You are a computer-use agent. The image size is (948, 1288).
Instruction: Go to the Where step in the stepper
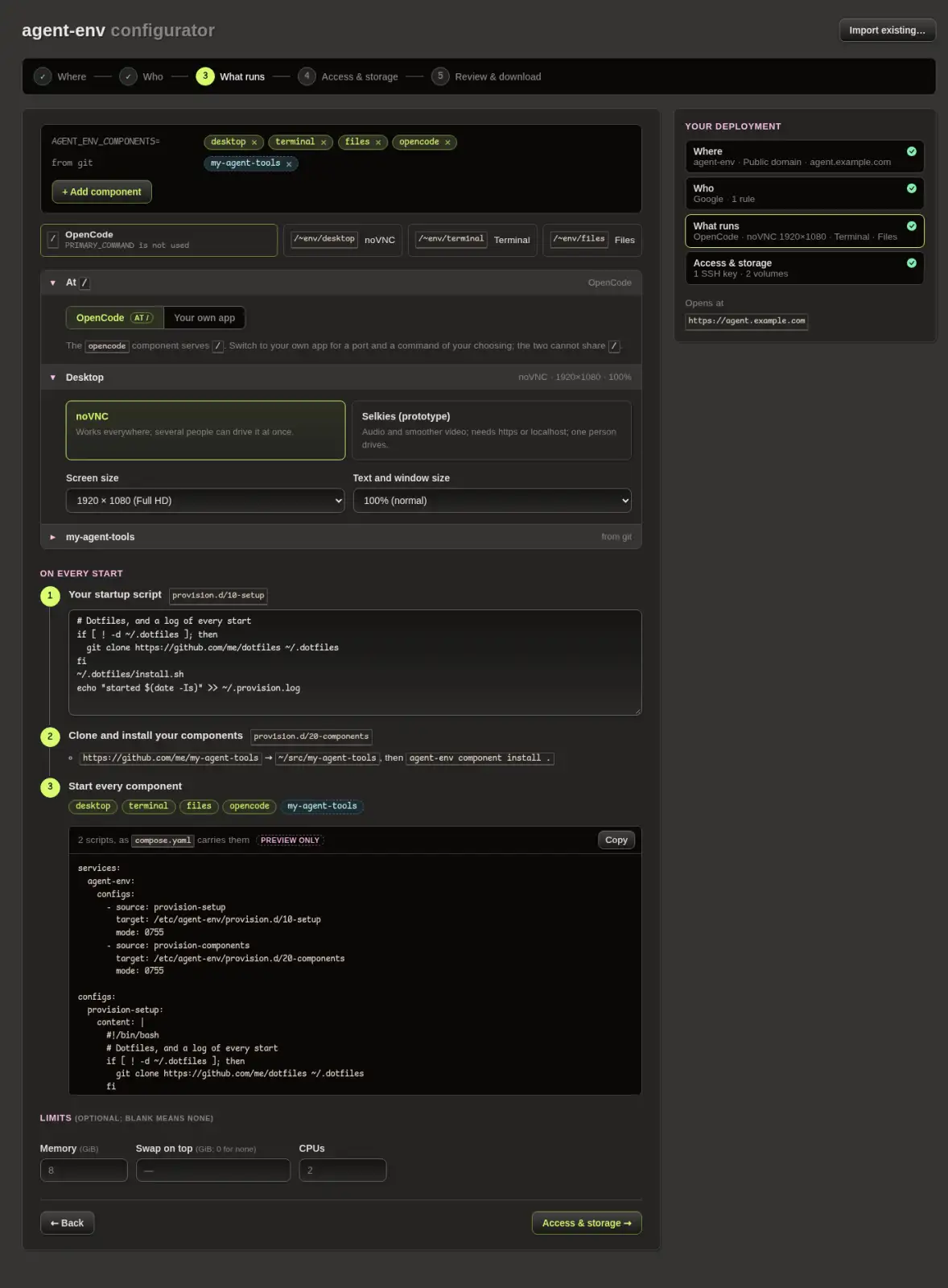pyautogui.click(x=60, y=76)
